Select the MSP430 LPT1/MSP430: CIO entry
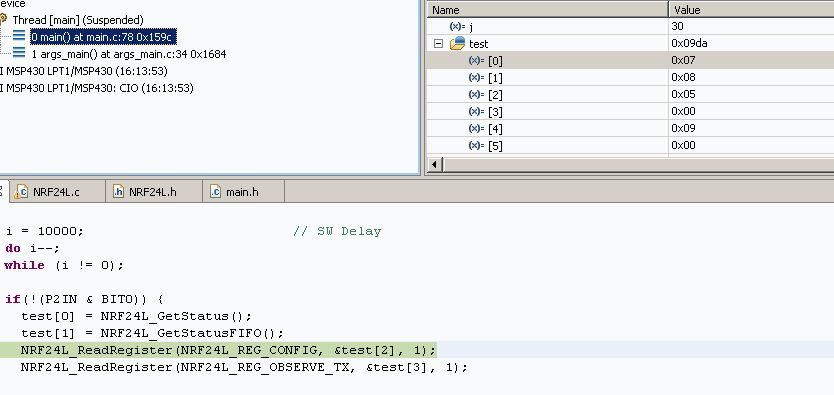This screenshot has width=834, height=395. [96, 88]
